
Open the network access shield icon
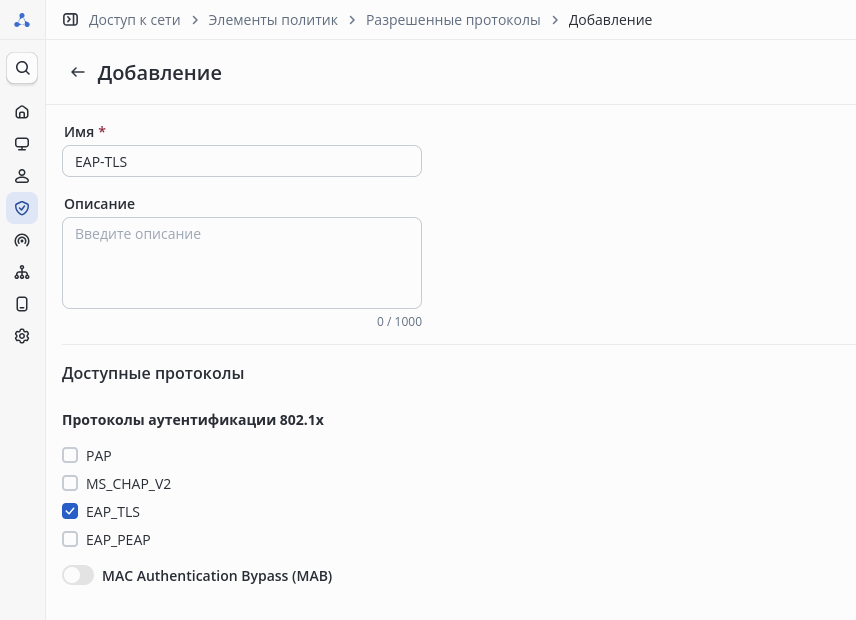tap(22, 208)
